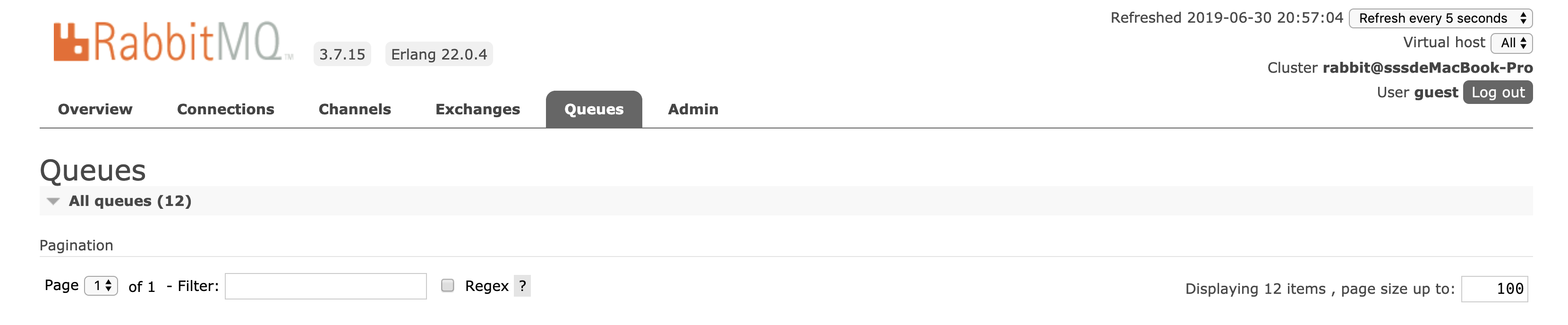Screen dimensions: 1568x325
Task: Open the Refresh every 5 seconds dropdown
Action: [1441, 18]
